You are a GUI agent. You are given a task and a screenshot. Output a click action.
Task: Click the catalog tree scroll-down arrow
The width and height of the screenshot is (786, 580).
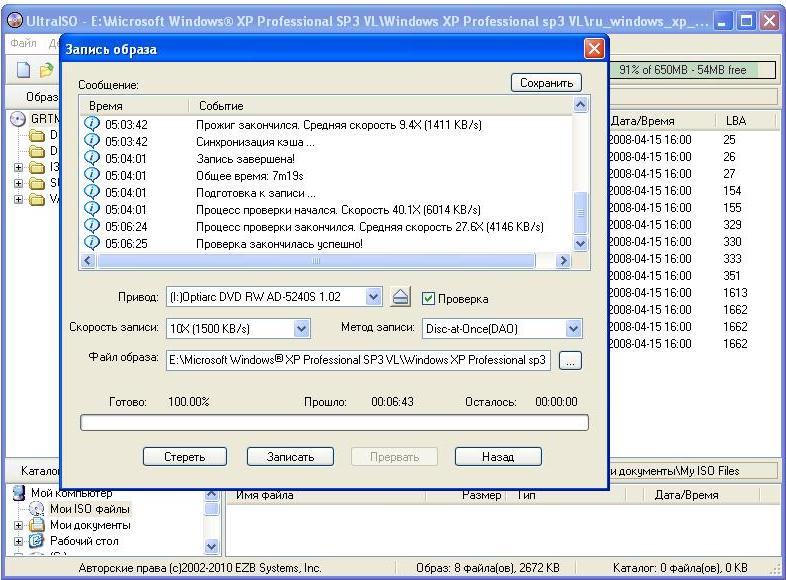[212, 546]
